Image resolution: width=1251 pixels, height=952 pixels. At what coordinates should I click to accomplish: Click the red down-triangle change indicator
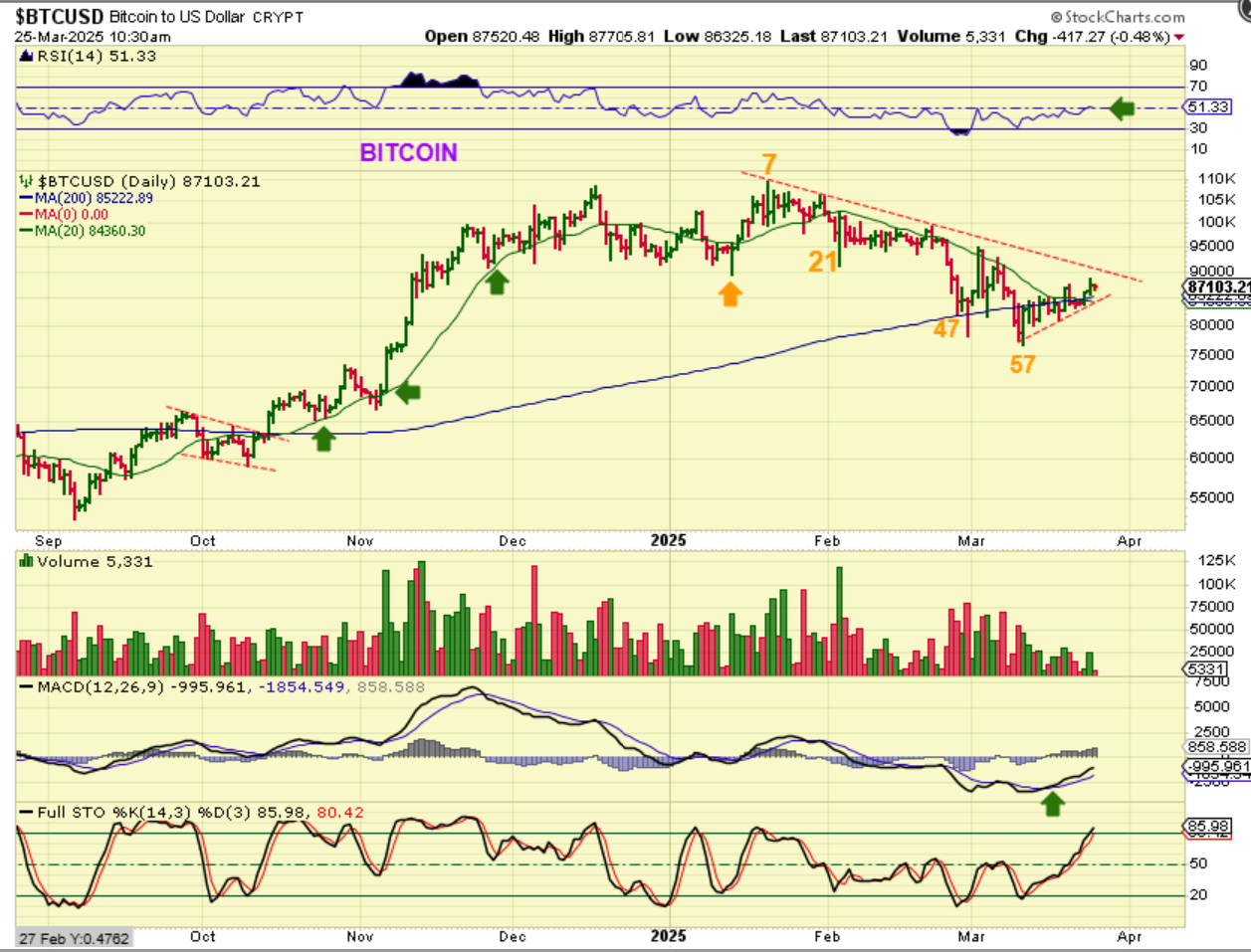[1179, 38]
